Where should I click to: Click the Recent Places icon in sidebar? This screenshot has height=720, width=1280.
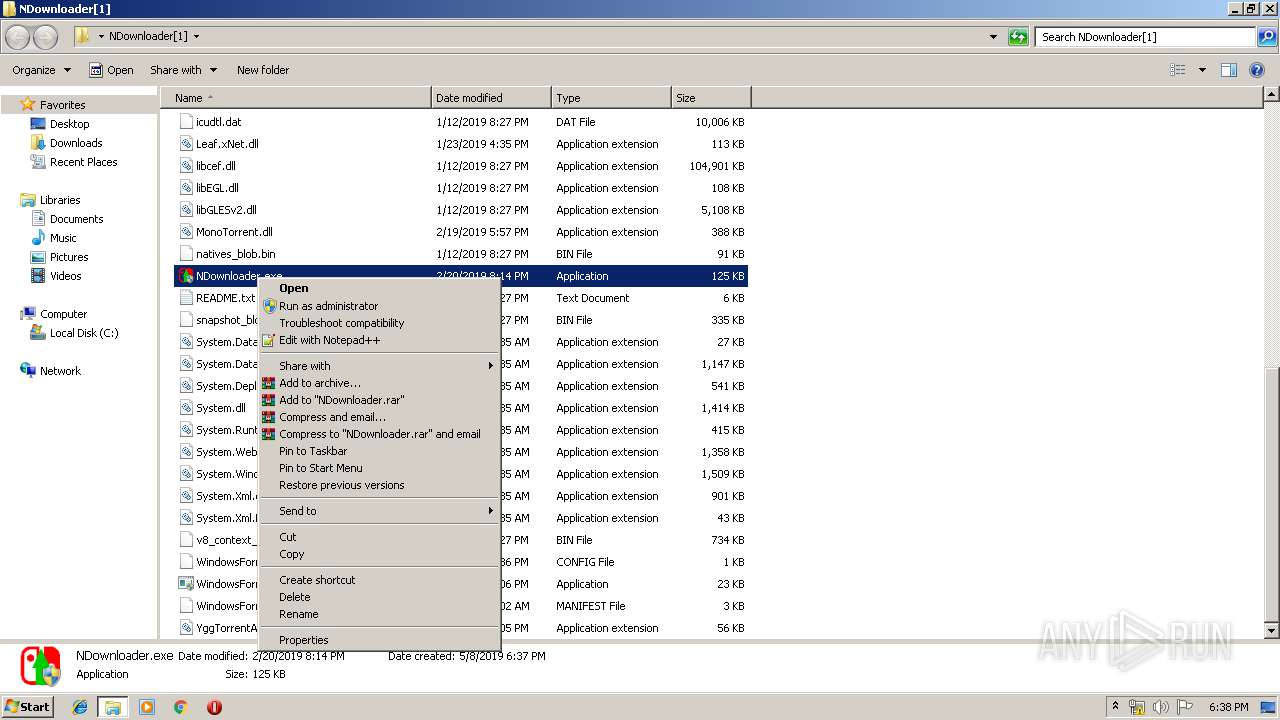[x=38, y=162]
